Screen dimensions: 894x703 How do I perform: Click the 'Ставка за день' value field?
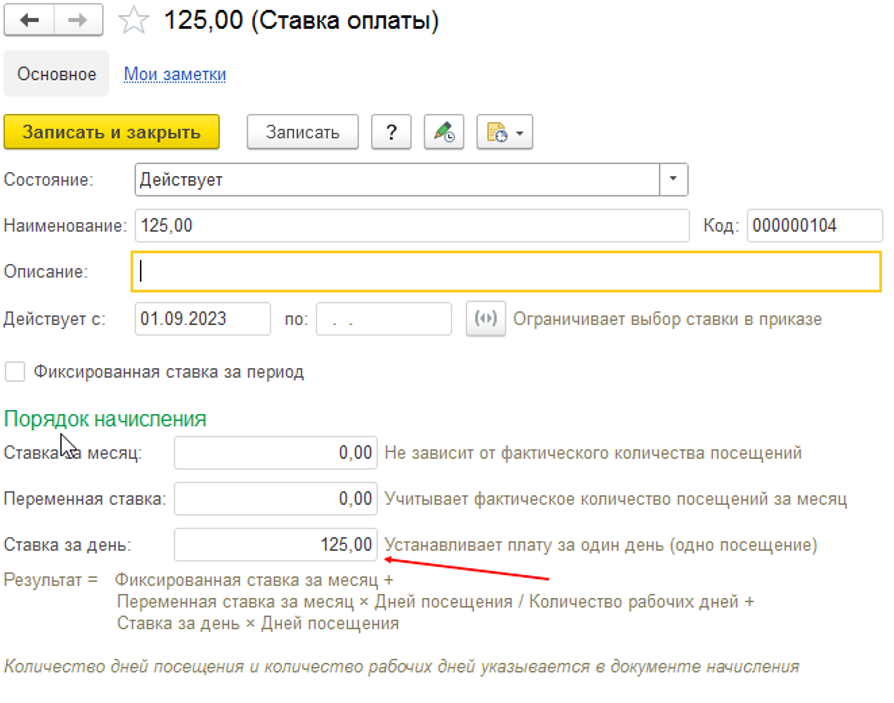click(x=275, y=545)
